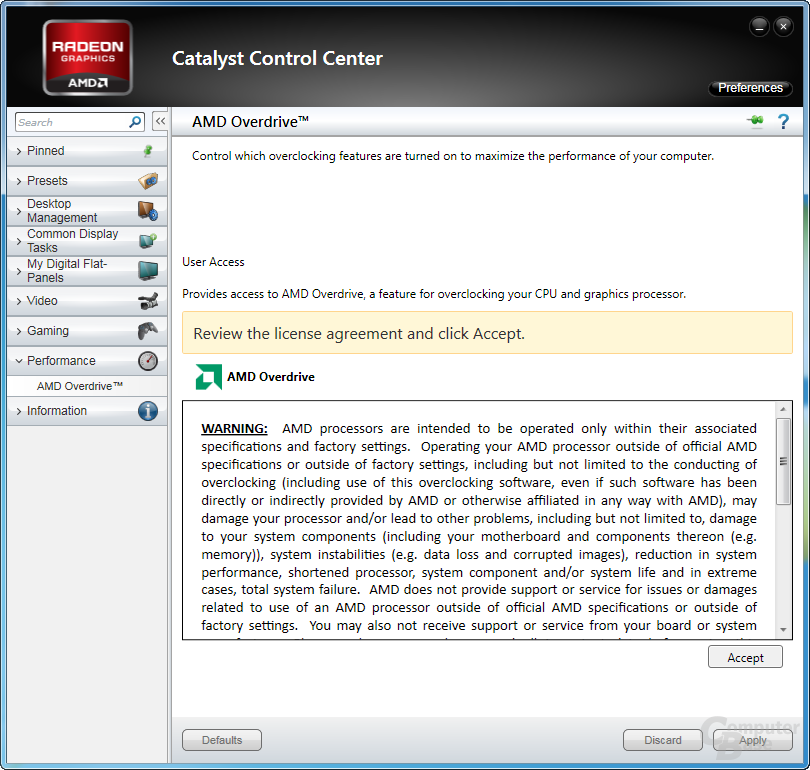Click the Apply button
The height and width of the screenshot is (770, 810).
(753, 740)
